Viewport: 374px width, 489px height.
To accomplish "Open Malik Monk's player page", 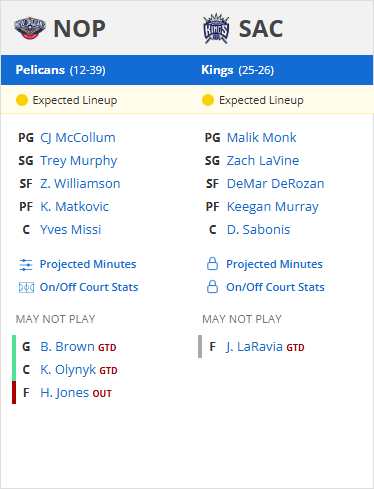I will 262,138.
